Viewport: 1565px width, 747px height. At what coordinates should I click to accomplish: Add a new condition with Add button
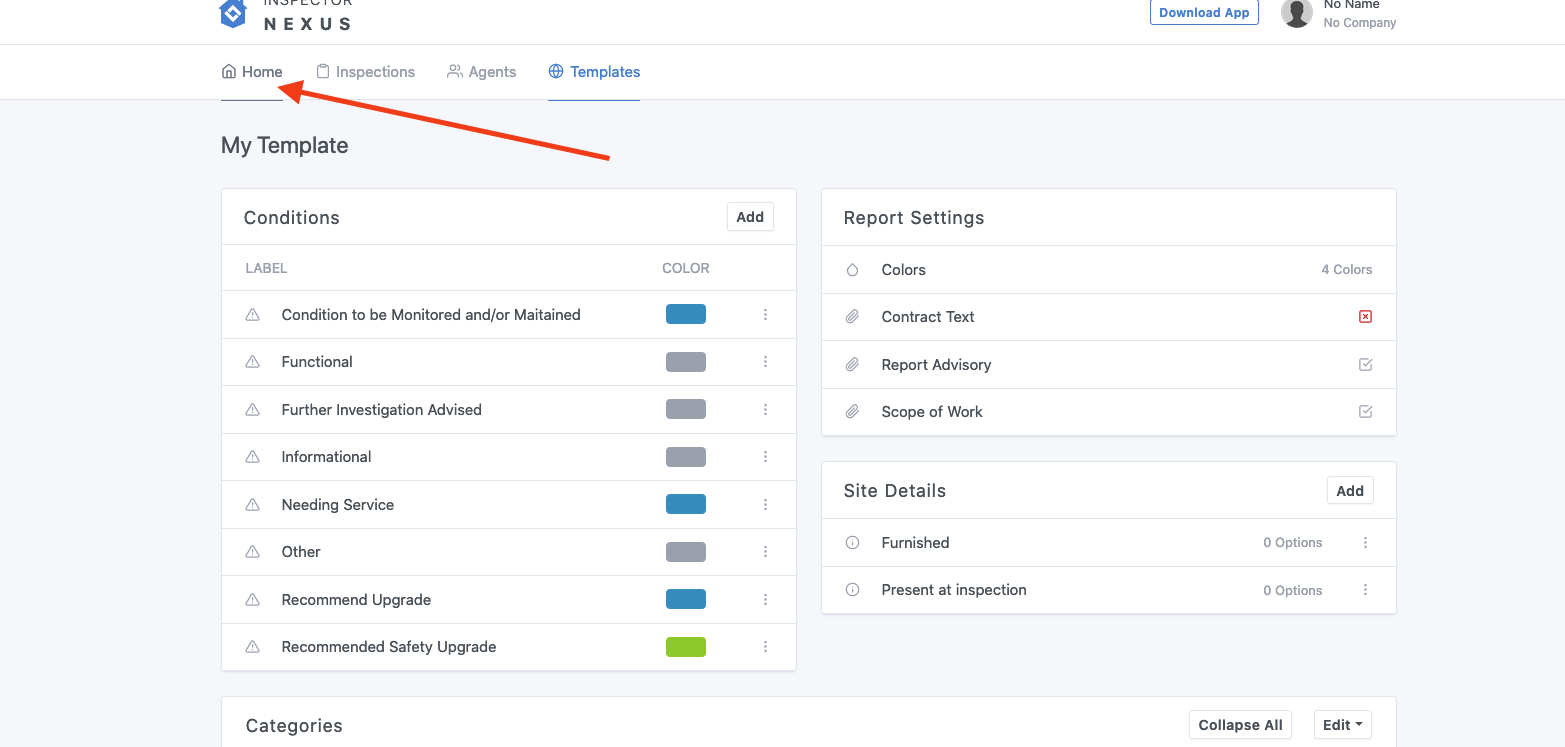750,217
